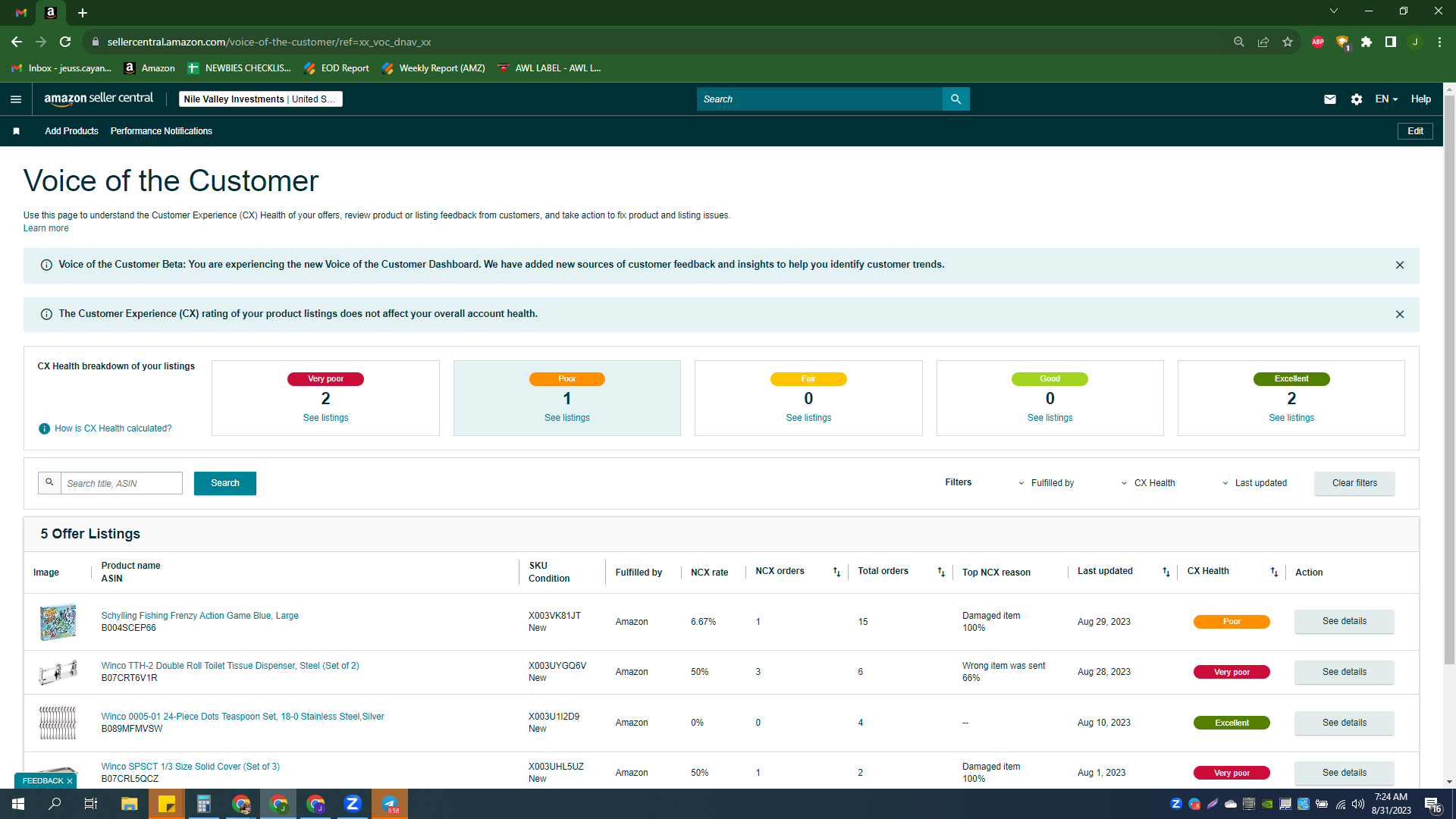The image size is (1456, 819).
Task: Sort the table by Last updated
Action: tap(1166, 573)
